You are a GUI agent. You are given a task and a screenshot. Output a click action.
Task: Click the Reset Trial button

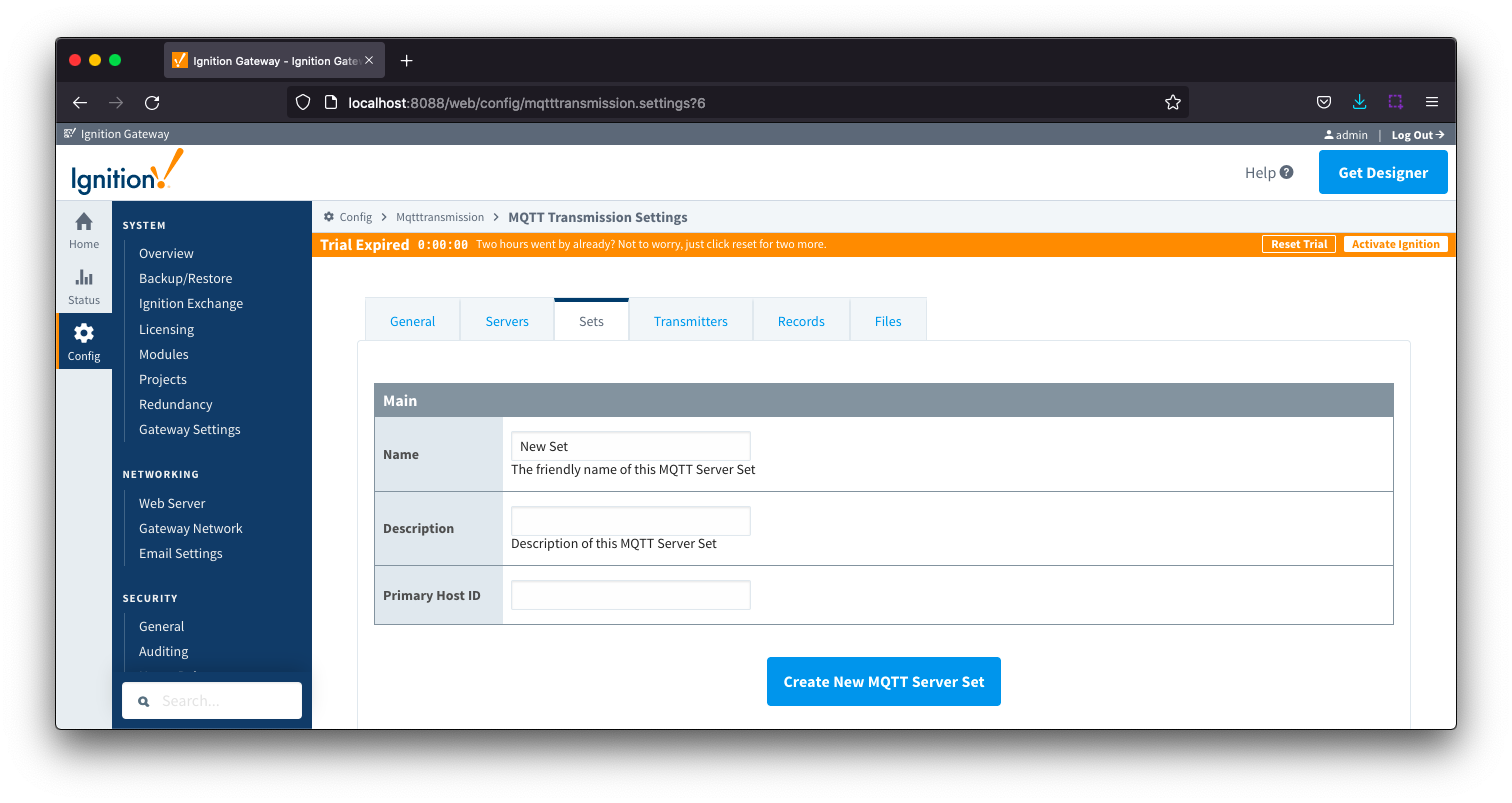[1299, 244]
